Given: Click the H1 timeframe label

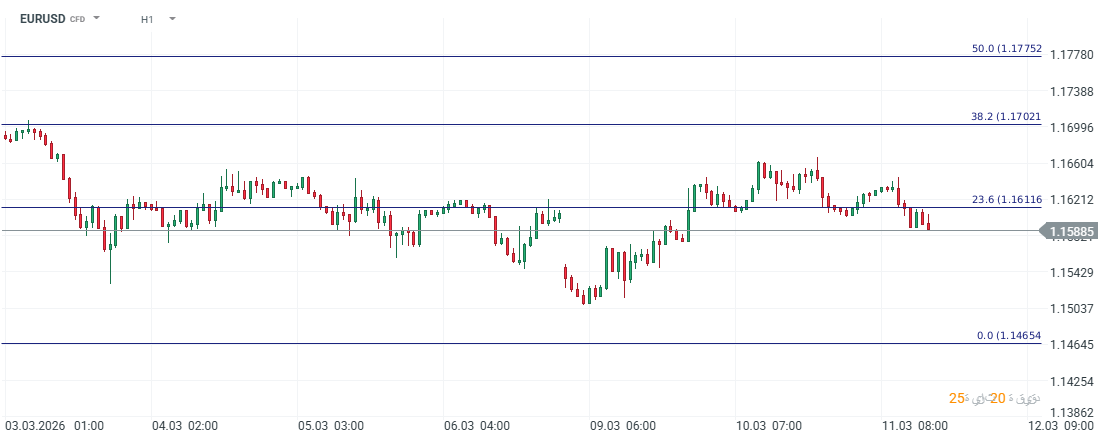Looking at the screenshot, I should 147,18.
